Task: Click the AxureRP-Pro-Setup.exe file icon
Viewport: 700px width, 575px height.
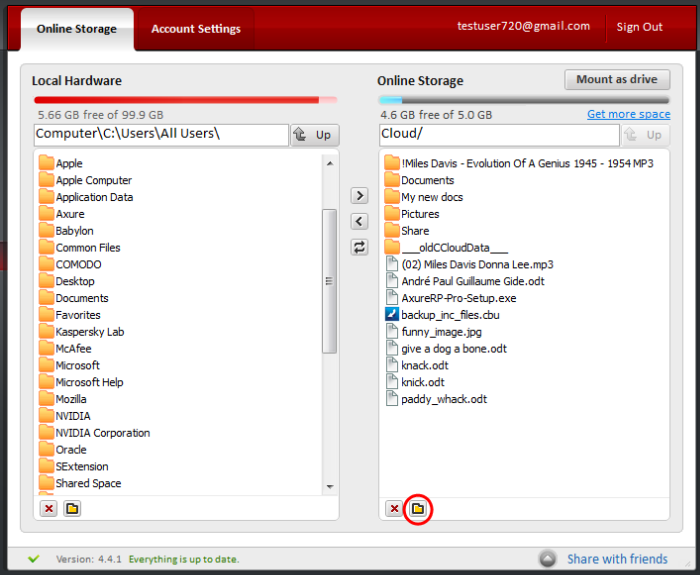Action: click(x=392, y=298)
